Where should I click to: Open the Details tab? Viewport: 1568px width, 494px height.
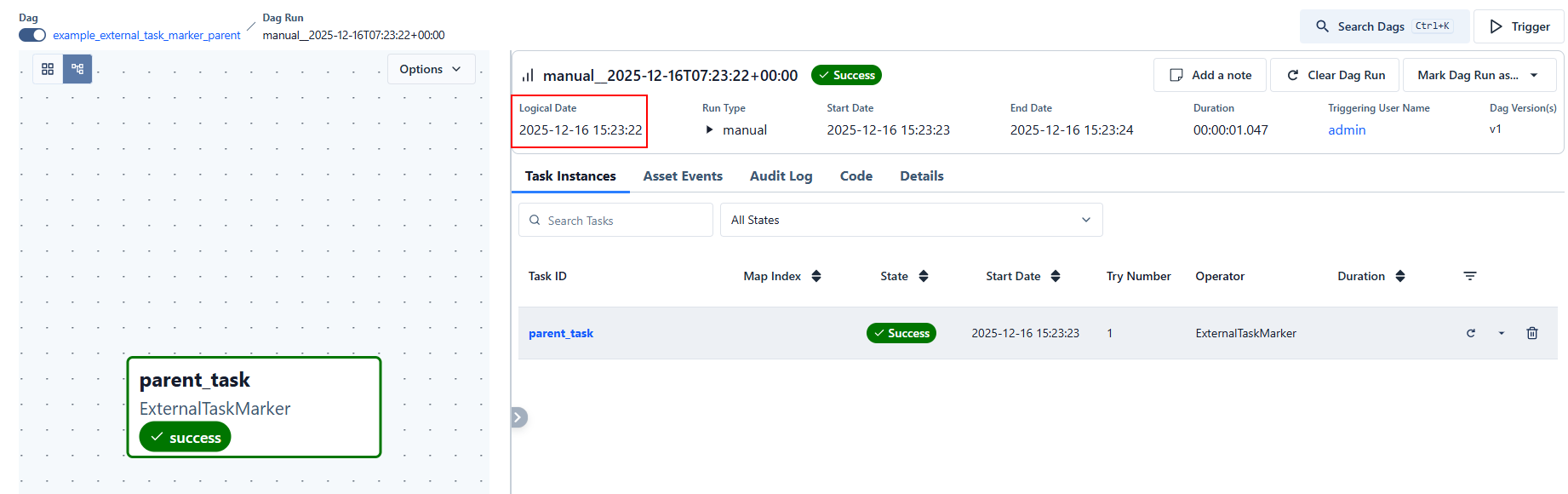(921, 176)
